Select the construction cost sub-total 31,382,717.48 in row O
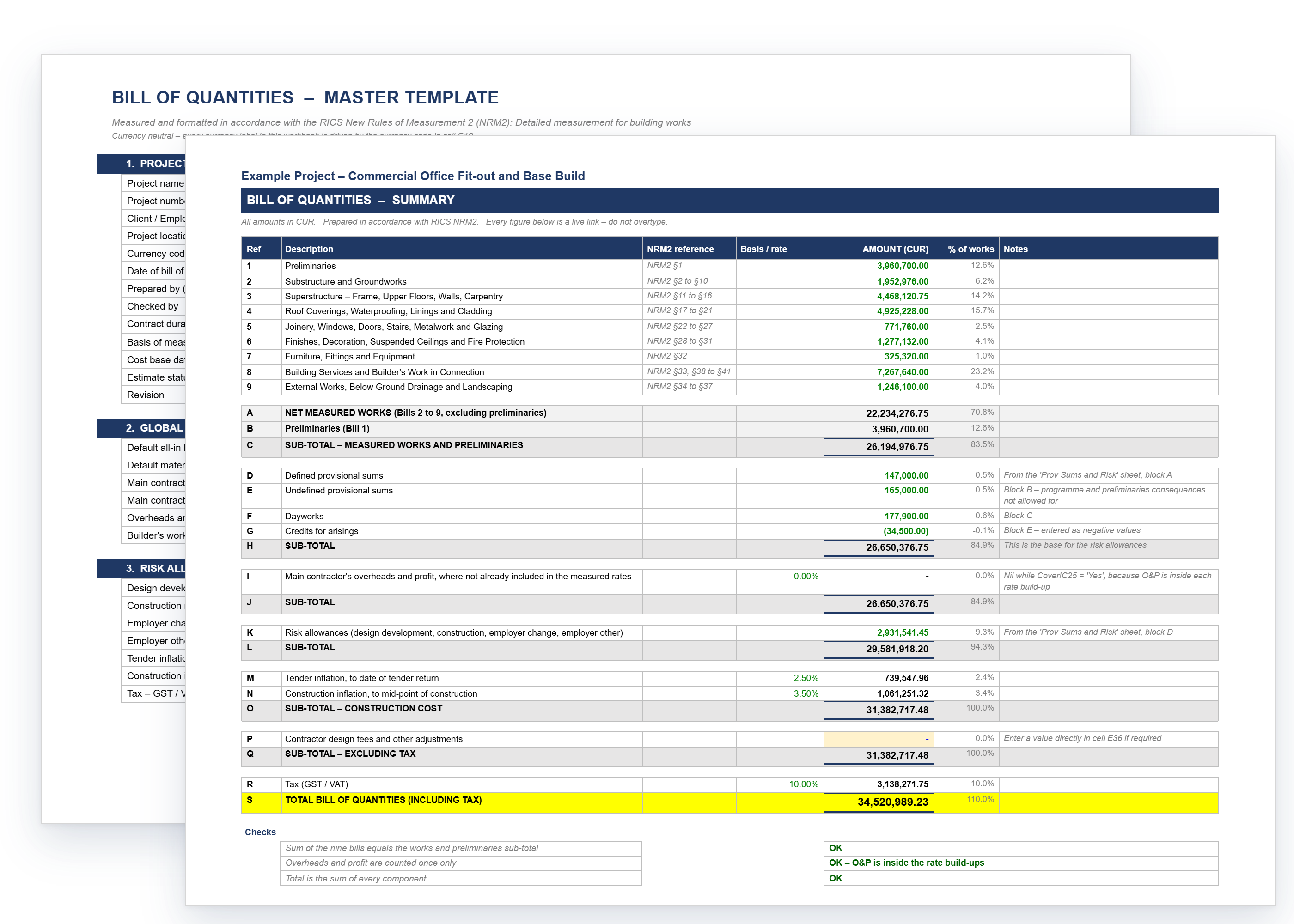Image resolution: width=1294 pixels, height=924 pixels. 878,710
